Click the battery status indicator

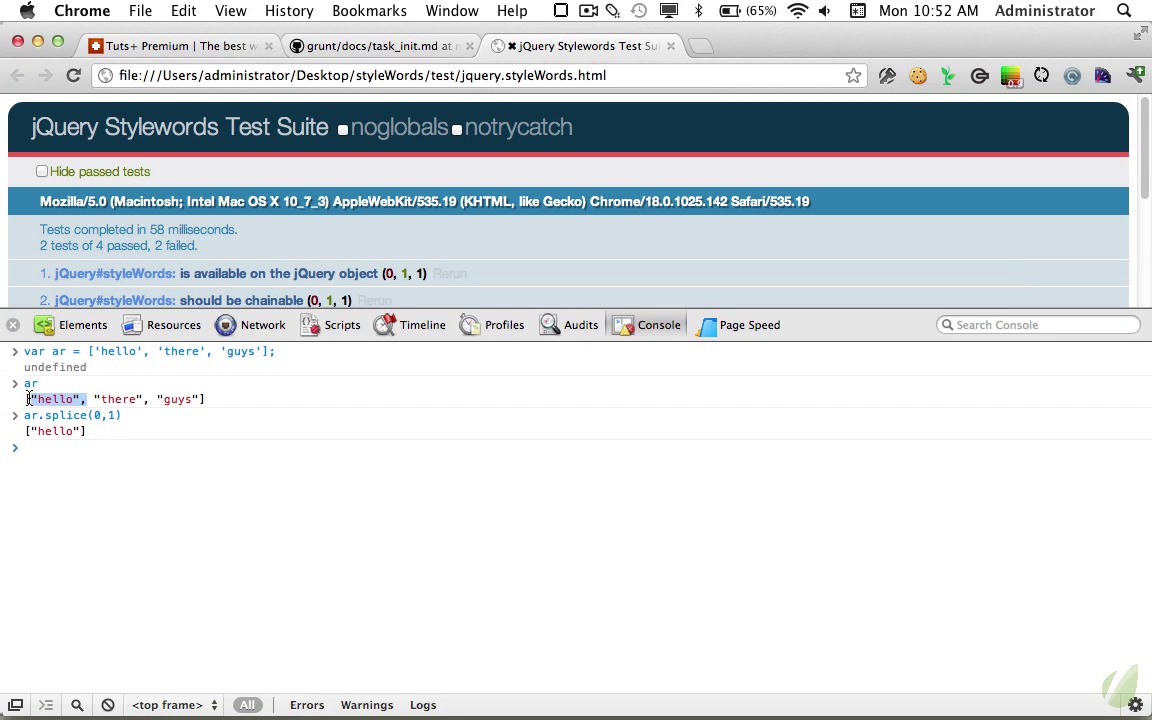point(747,10)
